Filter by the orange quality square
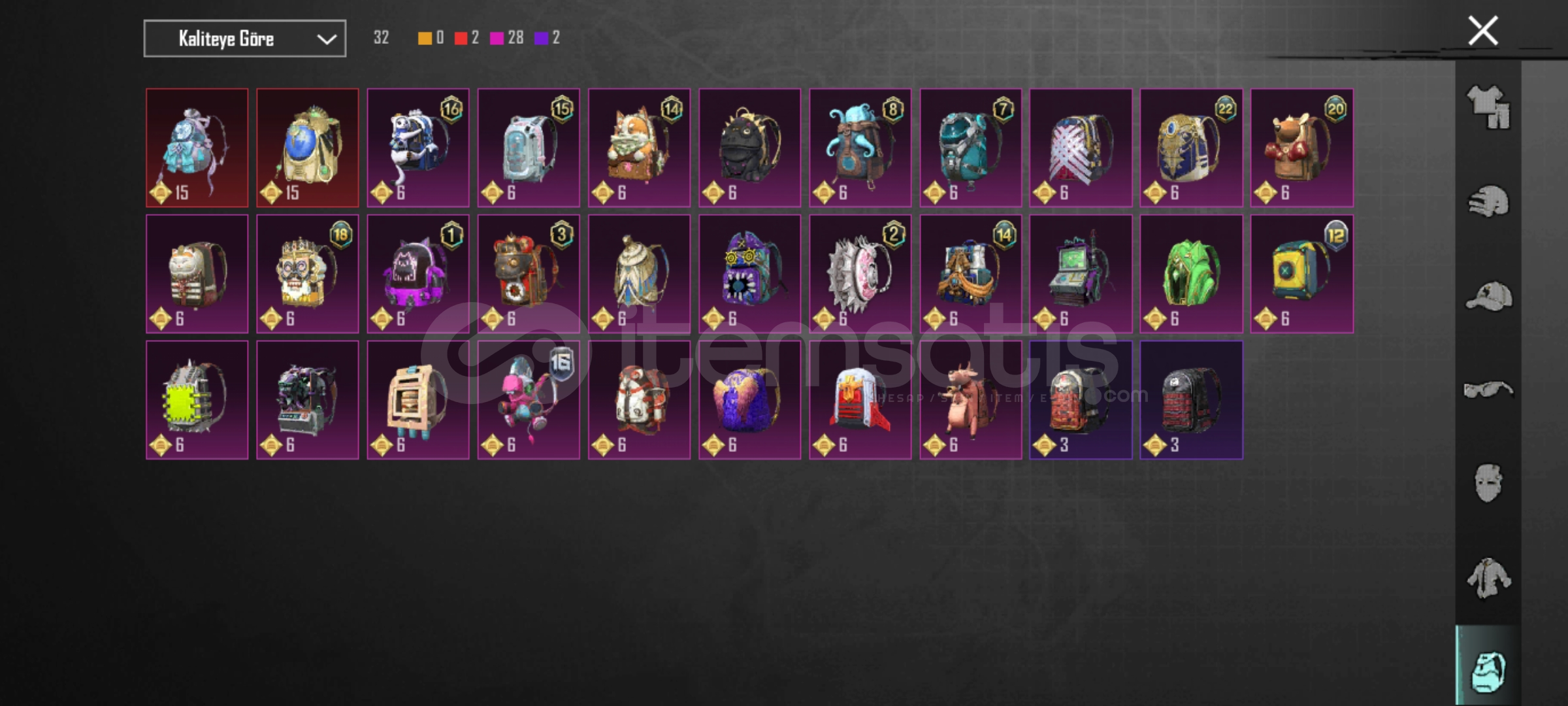Image resolution: width=1568 pixels, height=706 pixels. coord(425,38)
